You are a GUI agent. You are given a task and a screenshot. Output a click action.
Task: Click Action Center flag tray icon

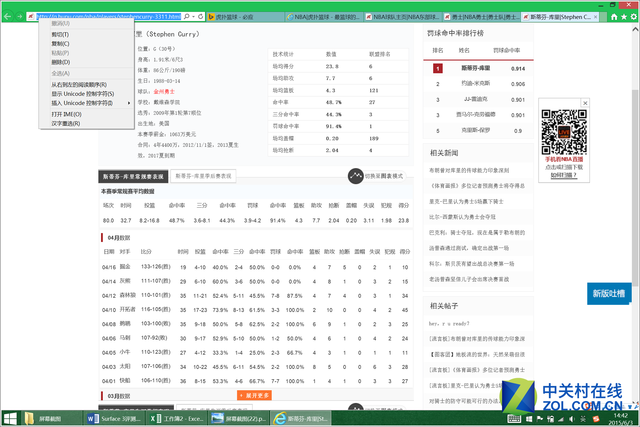540,419
